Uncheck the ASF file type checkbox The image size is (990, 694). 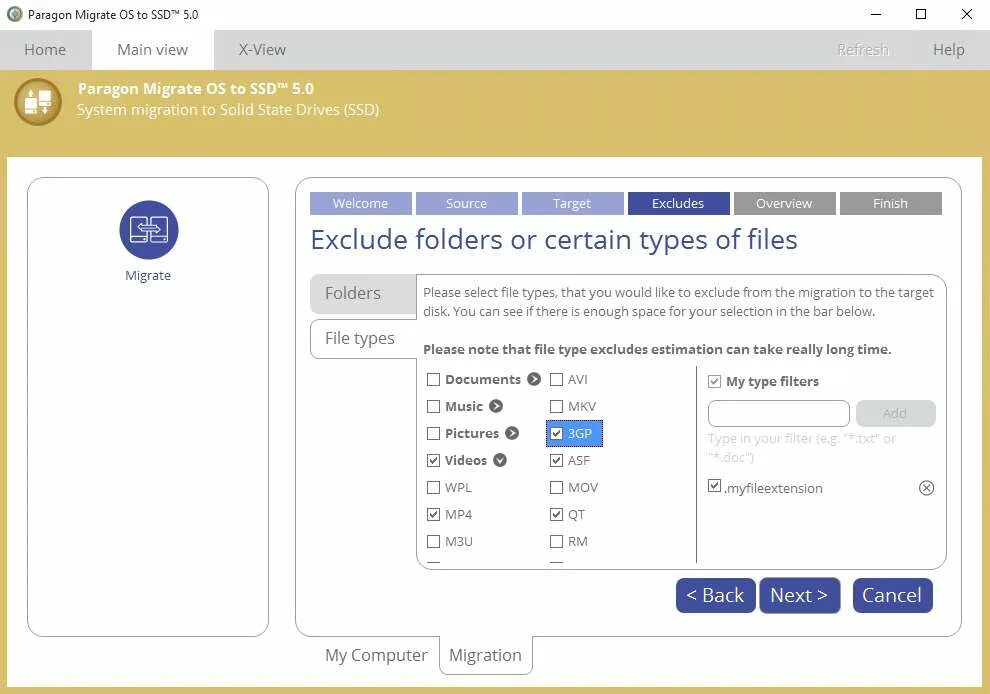tap(556, 460)
